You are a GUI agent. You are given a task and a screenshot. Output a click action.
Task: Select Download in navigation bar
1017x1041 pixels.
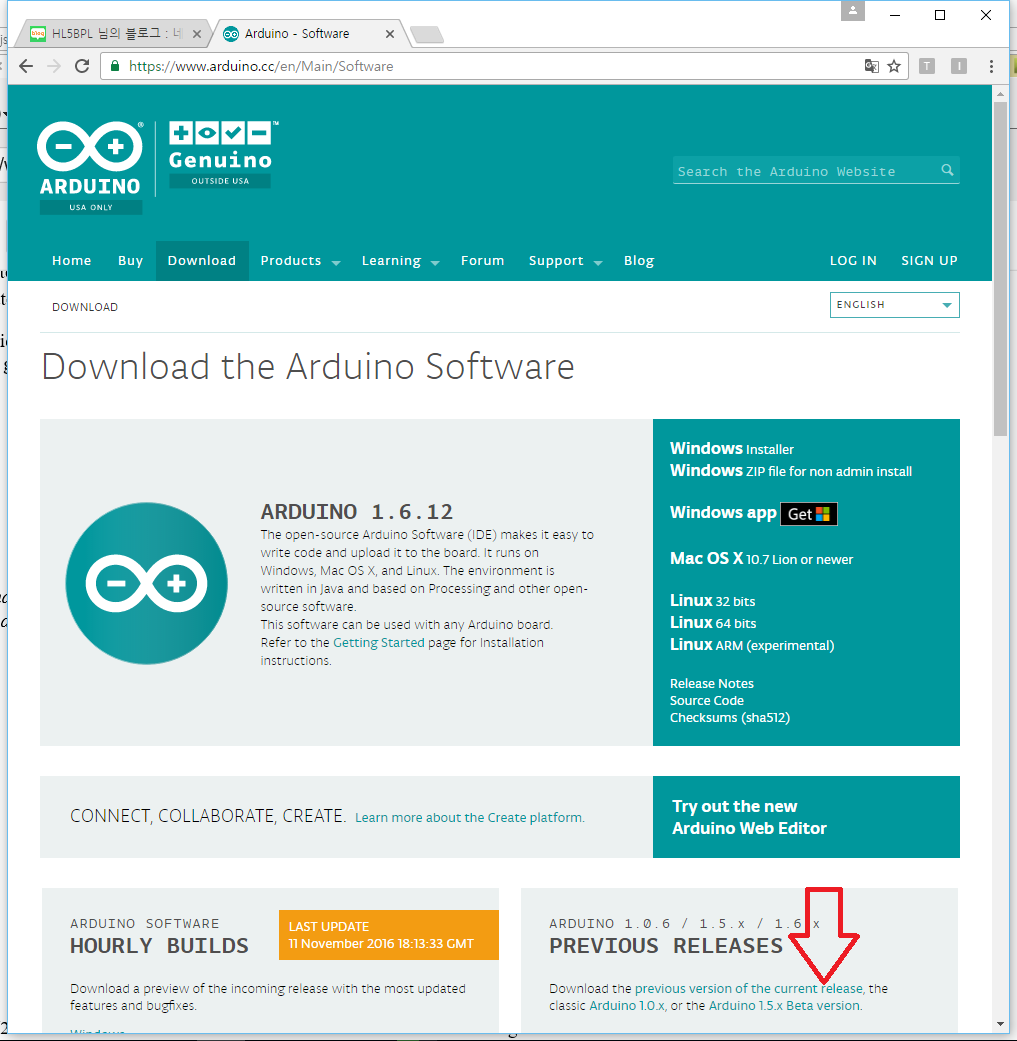(x=202, y=260)
